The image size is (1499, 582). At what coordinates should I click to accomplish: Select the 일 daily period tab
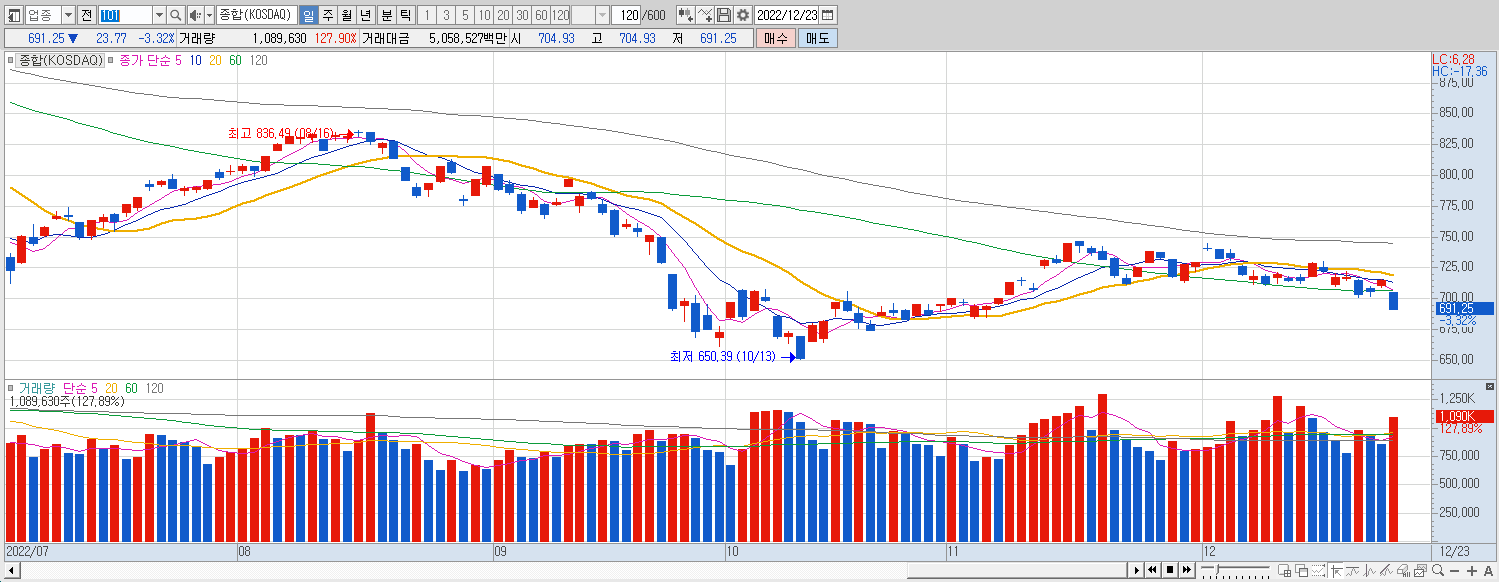point(307,15)
